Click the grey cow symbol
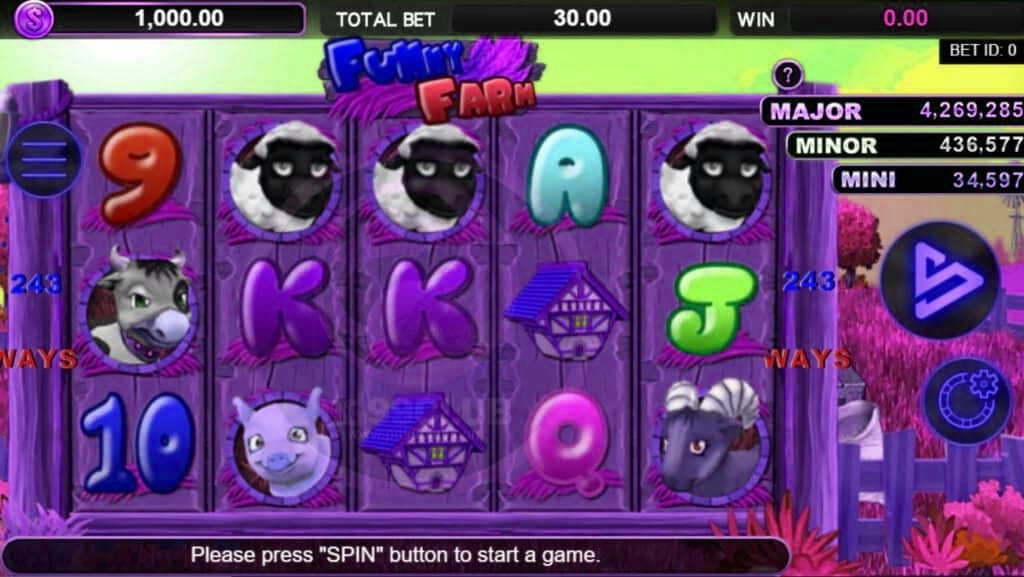Viewport: 1024px width, 577px height. [138, 307]
